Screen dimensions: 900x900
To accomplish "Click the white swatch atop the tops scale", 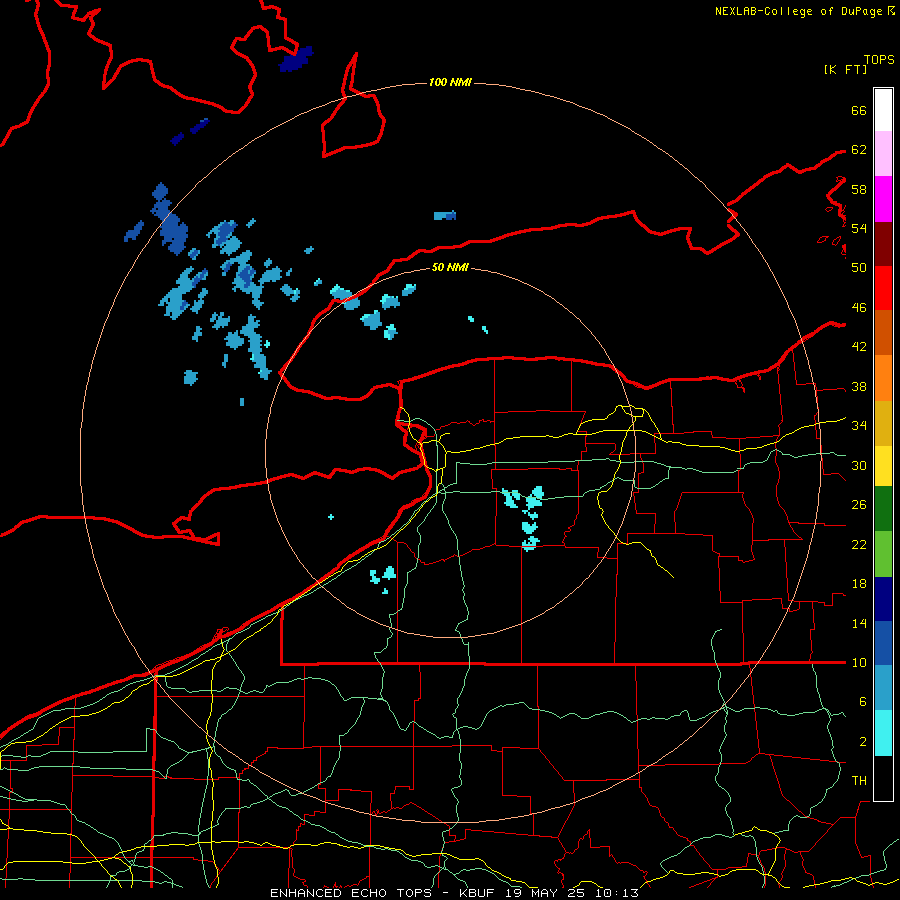I will pos(883,110).
